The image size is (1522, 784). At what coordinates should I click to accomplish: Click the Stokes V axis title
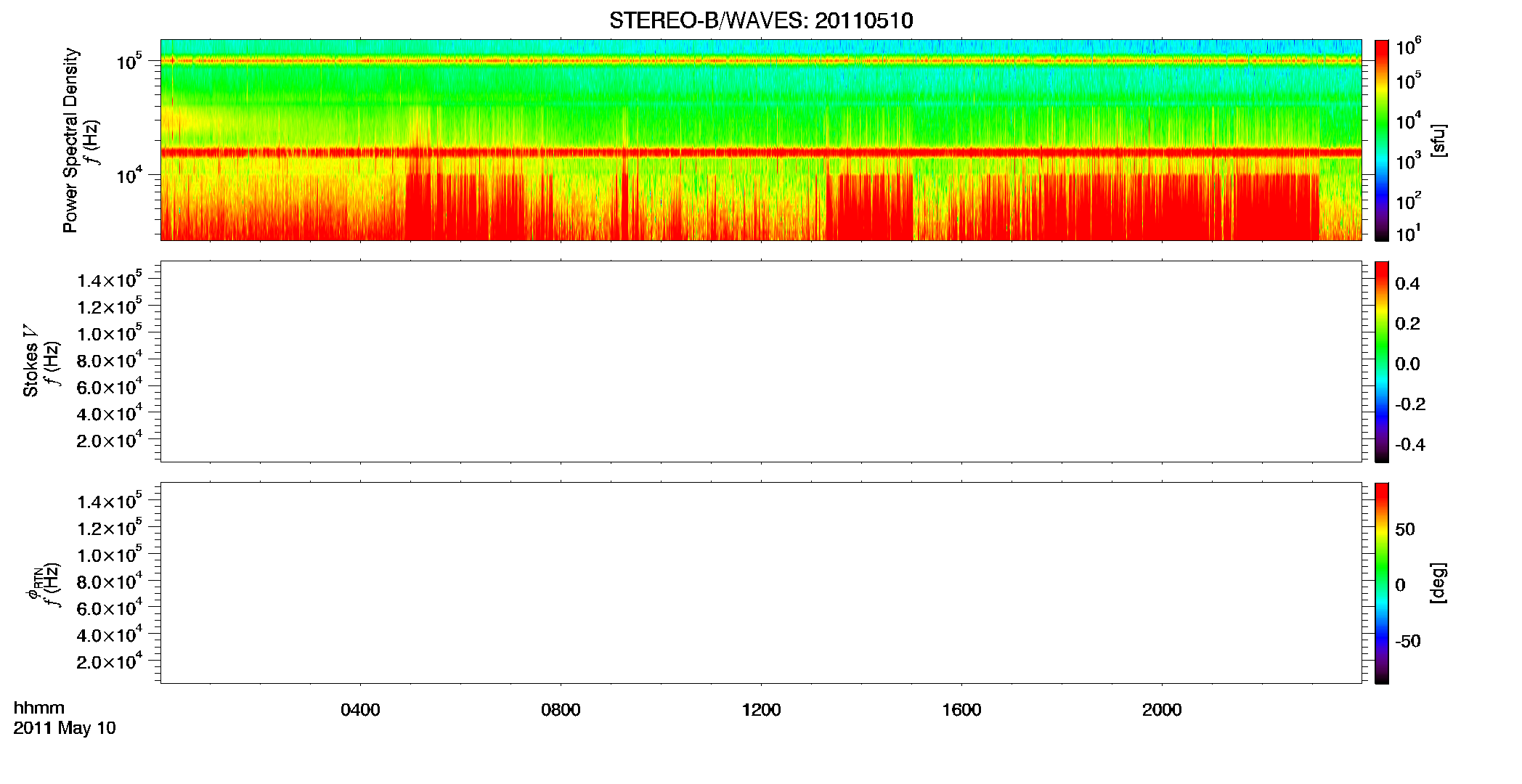click(x=30, y=361)
